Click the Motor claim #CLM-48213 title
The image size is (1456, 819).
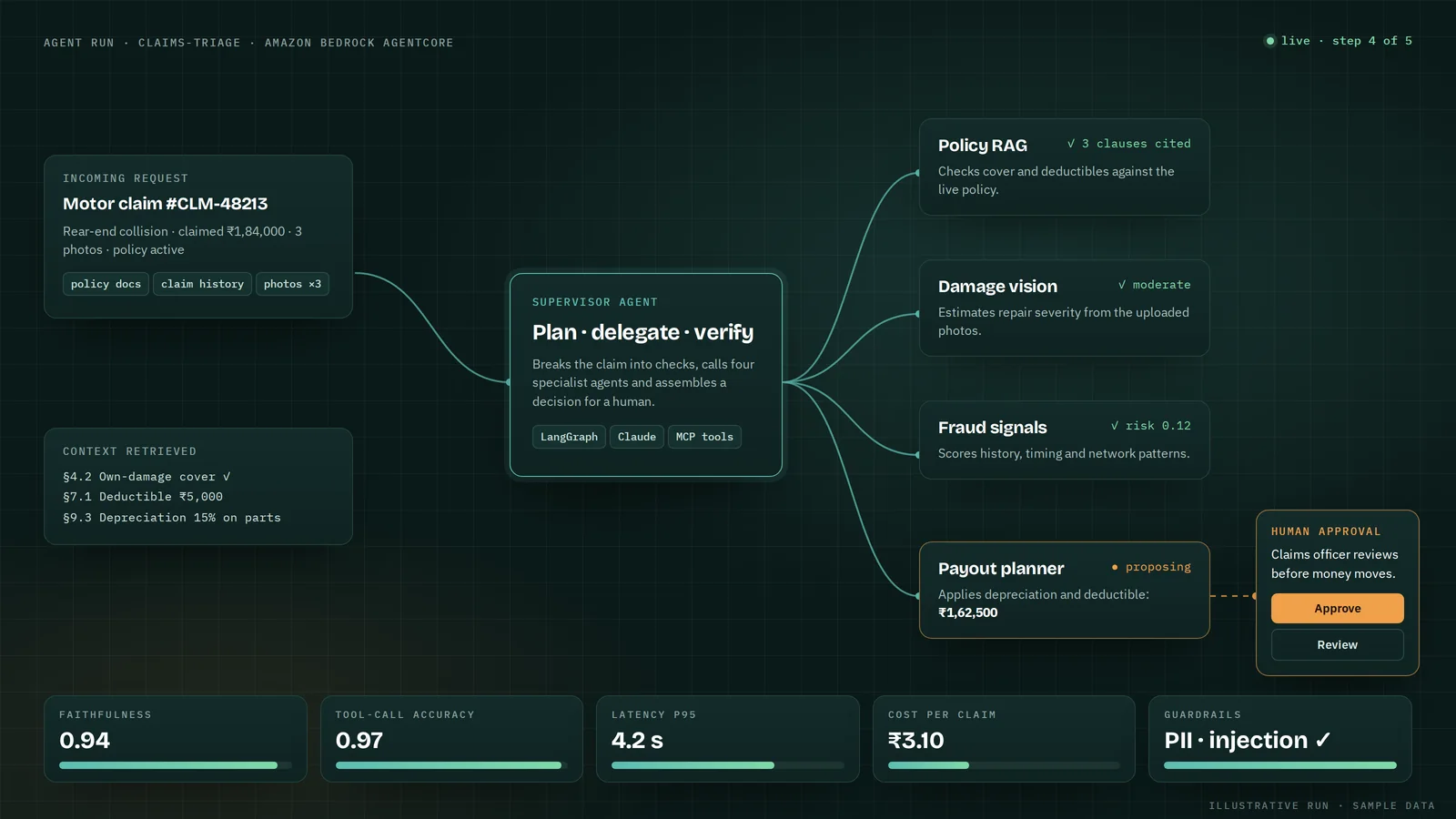(x=165, y=204)
